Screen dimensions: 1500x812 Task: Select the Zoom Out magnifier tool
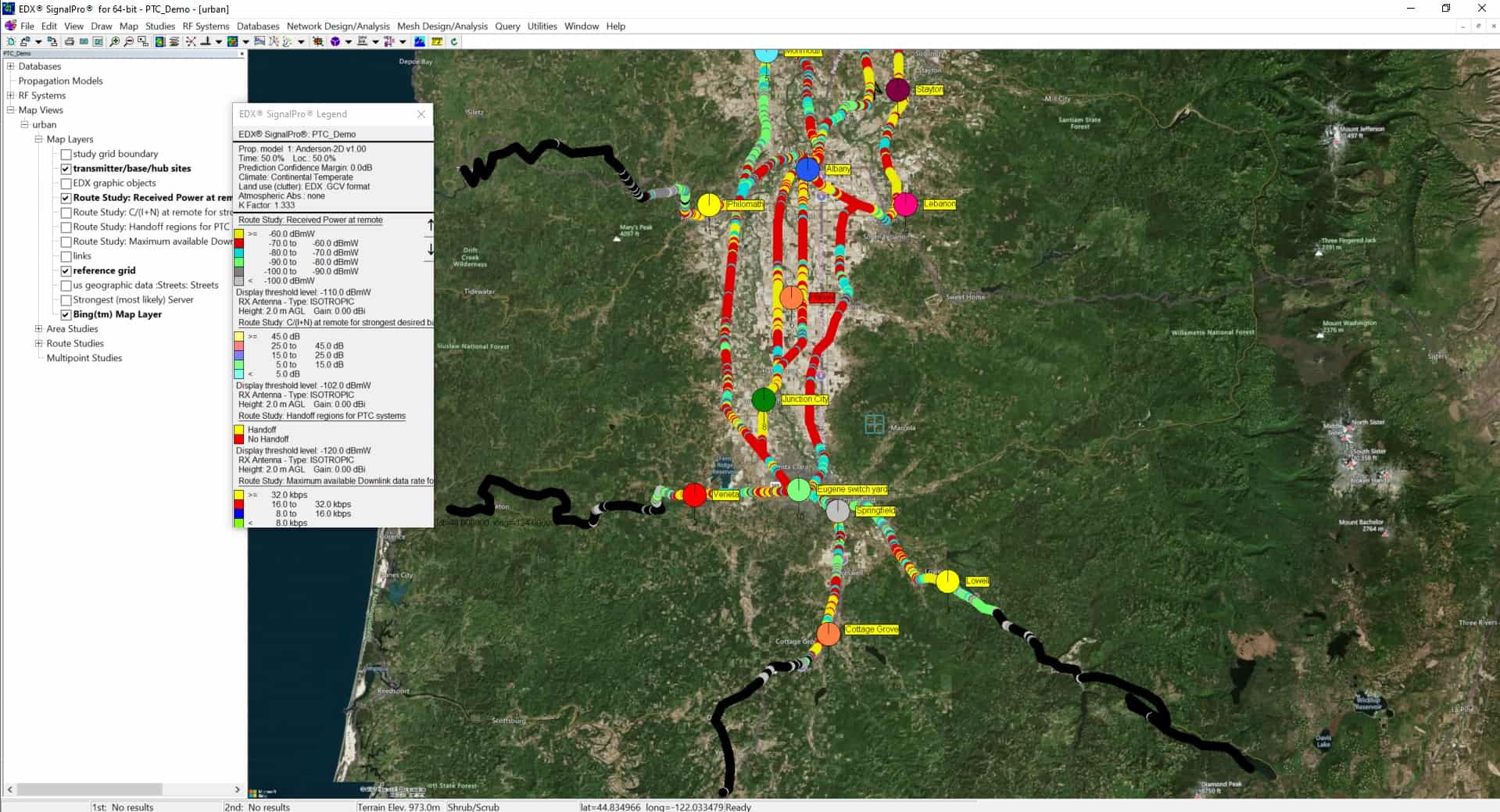(130, 41)
